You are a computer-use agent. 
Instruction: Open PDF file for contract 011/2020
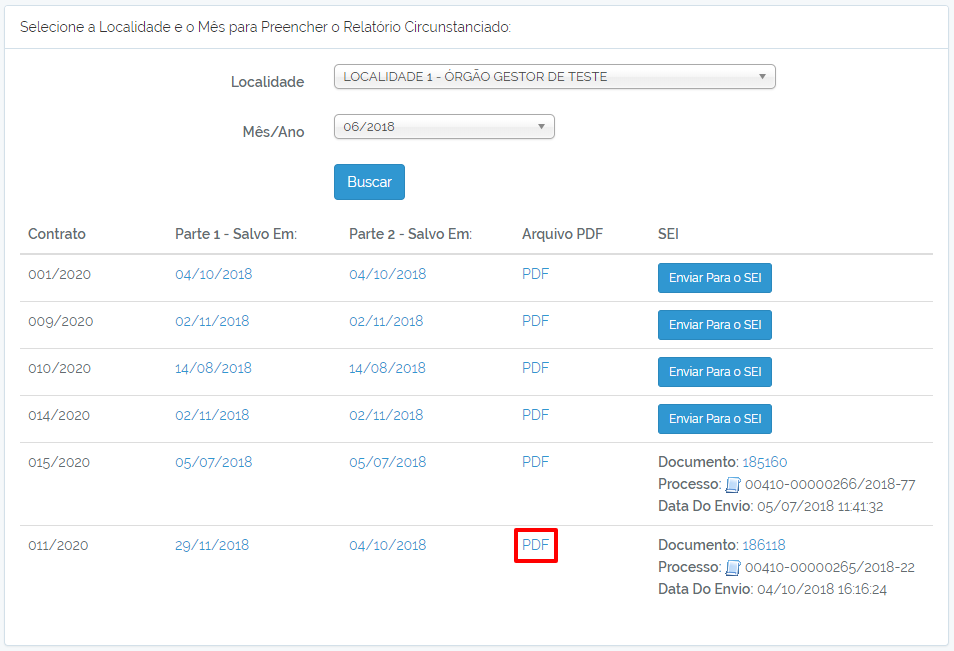point(535,545)
